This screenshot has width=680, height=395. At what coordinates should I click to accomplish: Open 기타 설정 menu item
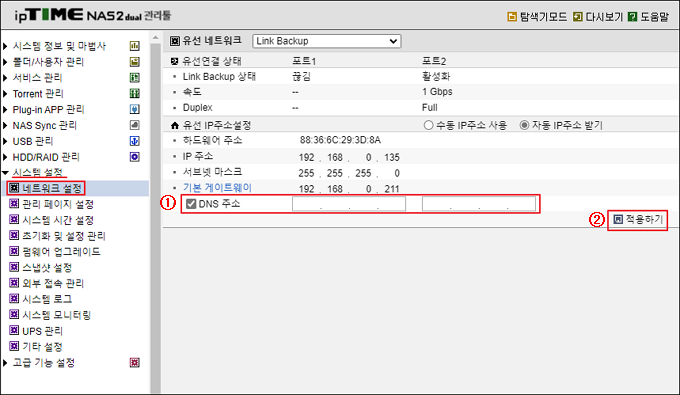click(x=42, y=347)
